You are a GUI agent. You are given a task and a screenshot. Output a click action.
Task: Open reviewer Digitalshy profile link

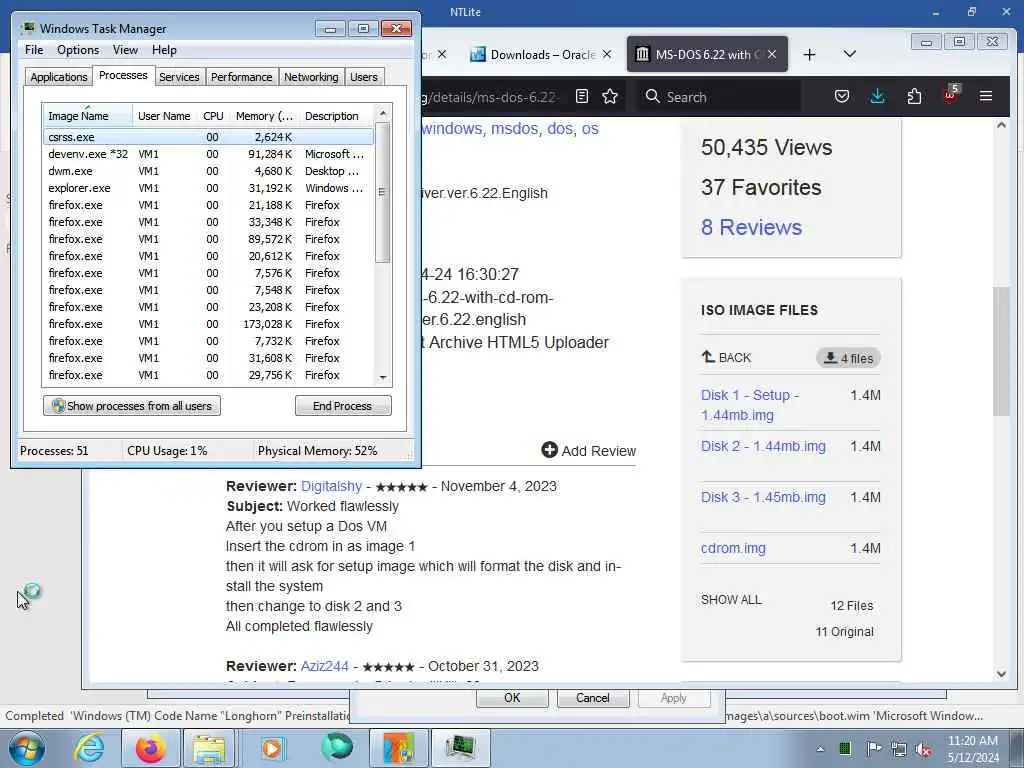331,486
